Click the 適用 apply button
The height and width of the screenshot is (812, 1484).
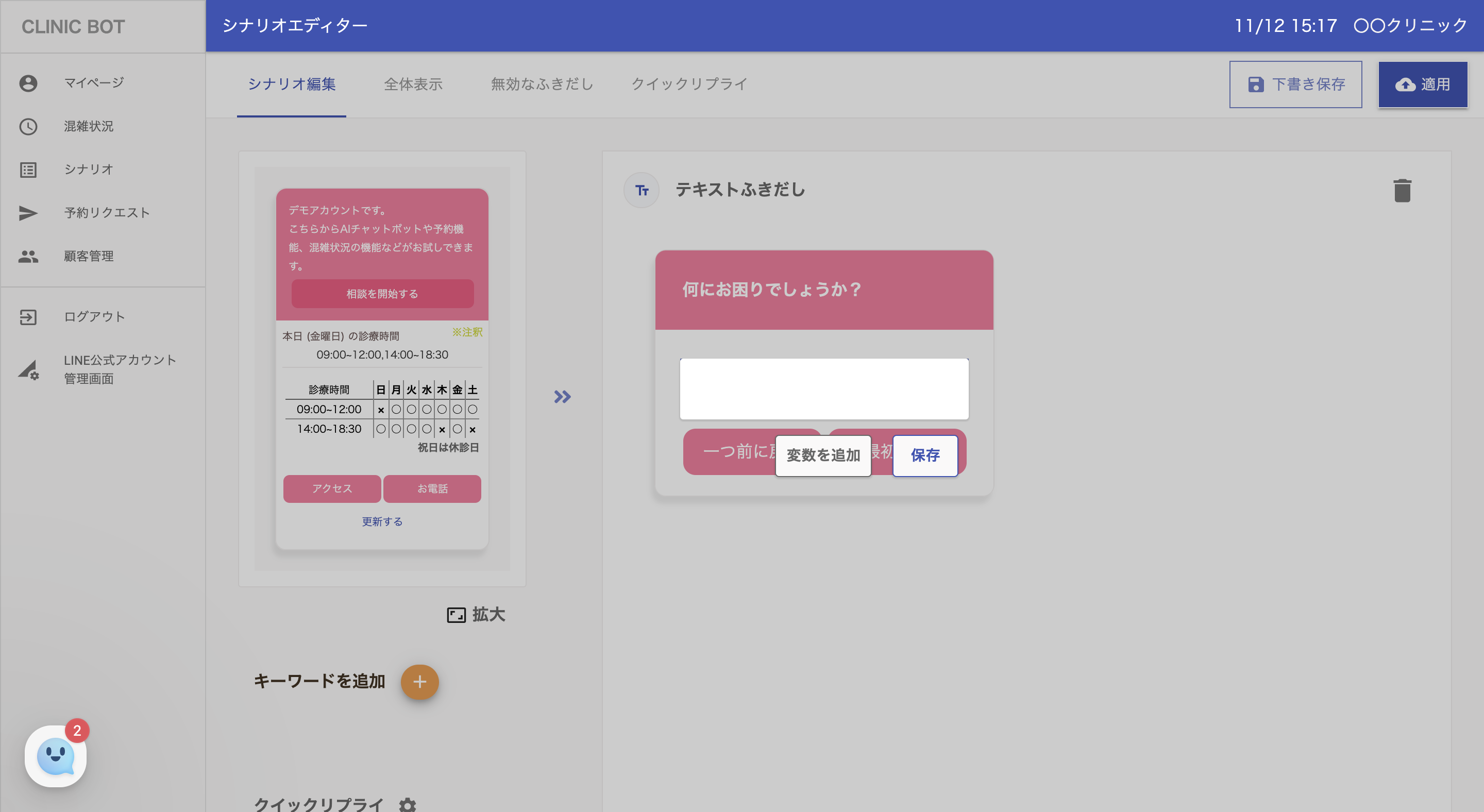pos(1422,84)
